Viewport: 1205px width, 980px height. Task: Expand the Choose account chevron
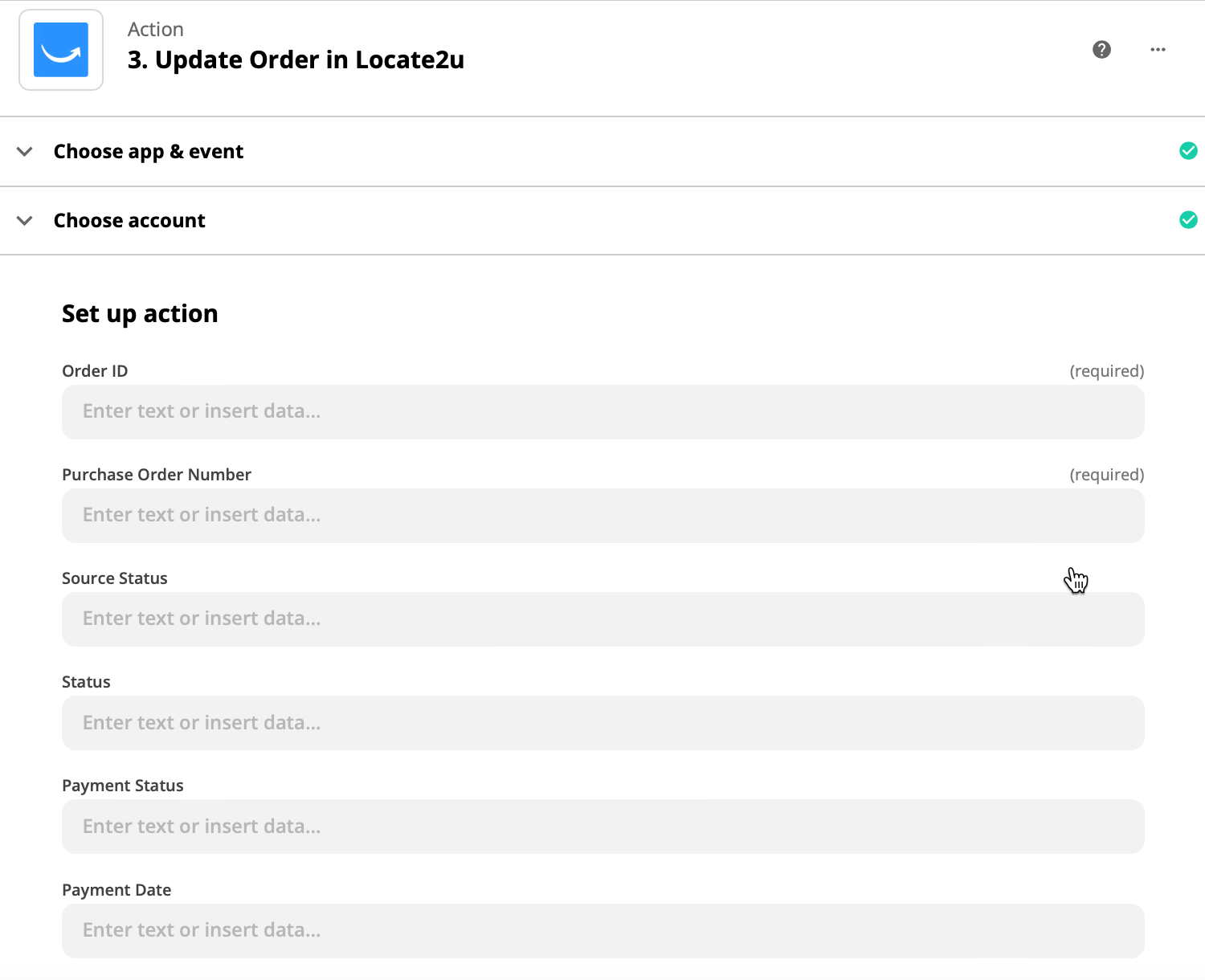[x=25, y=221]
